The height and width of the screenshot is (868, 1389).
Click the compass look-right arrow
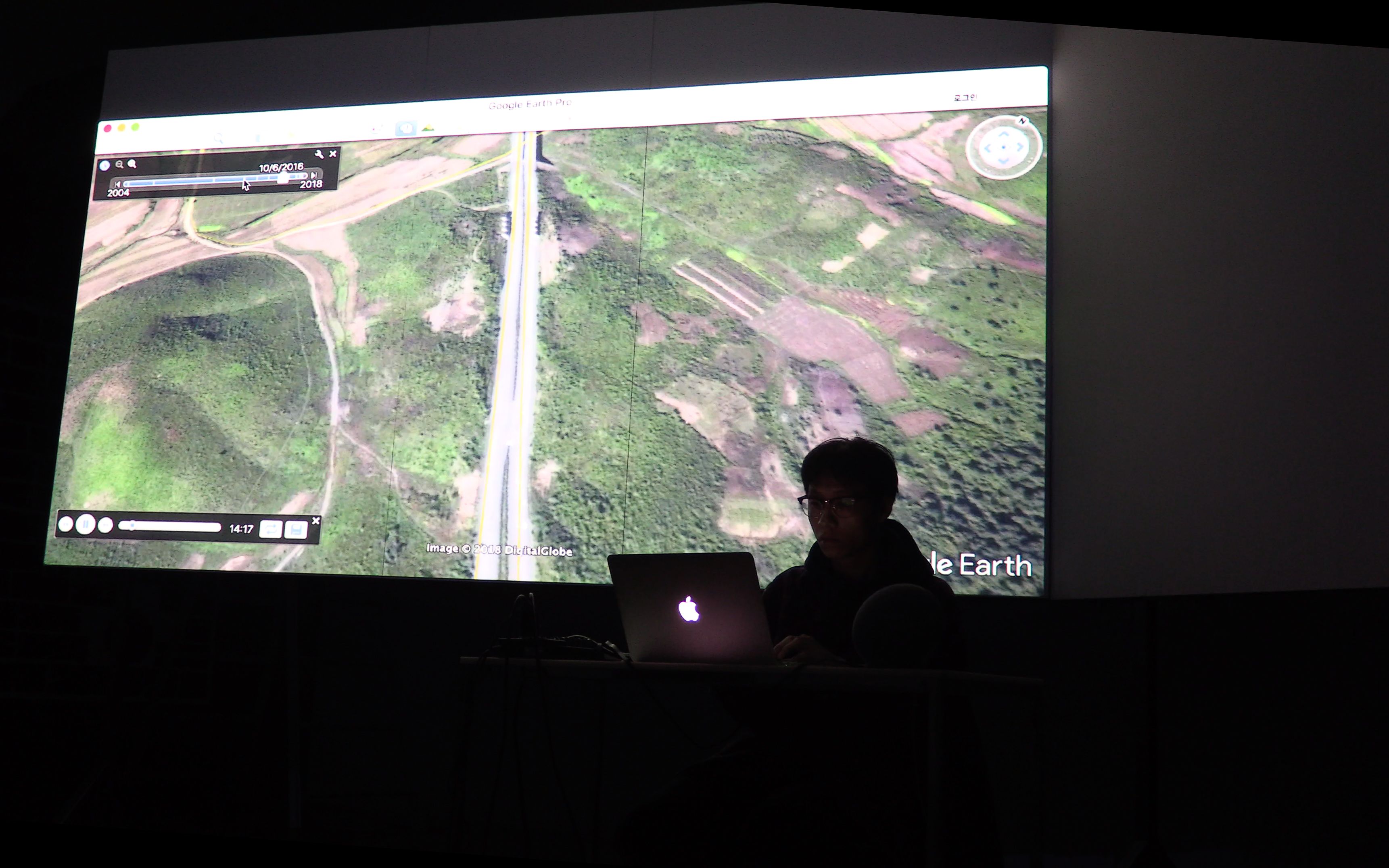pyautogui.click(x=1020, y=147)
